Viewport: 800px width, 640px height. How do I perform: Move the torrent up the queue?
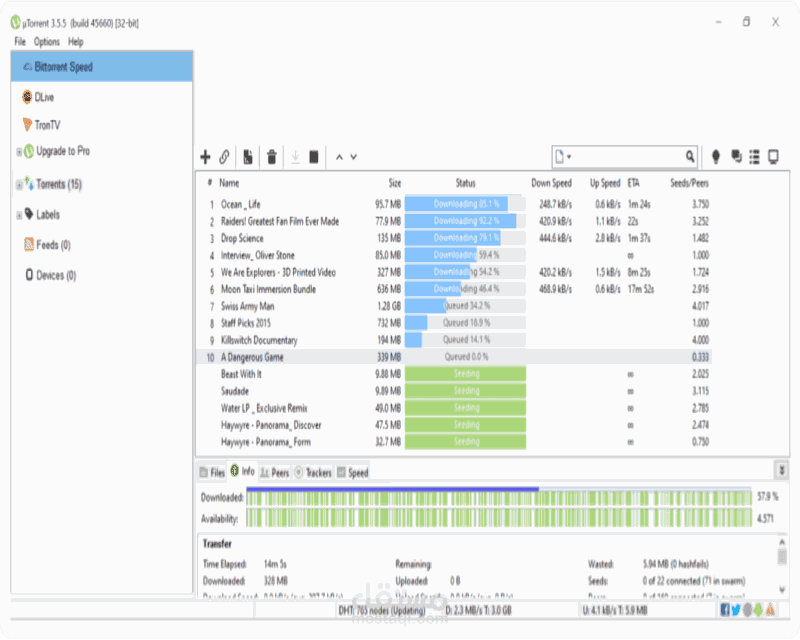point(339,157)
